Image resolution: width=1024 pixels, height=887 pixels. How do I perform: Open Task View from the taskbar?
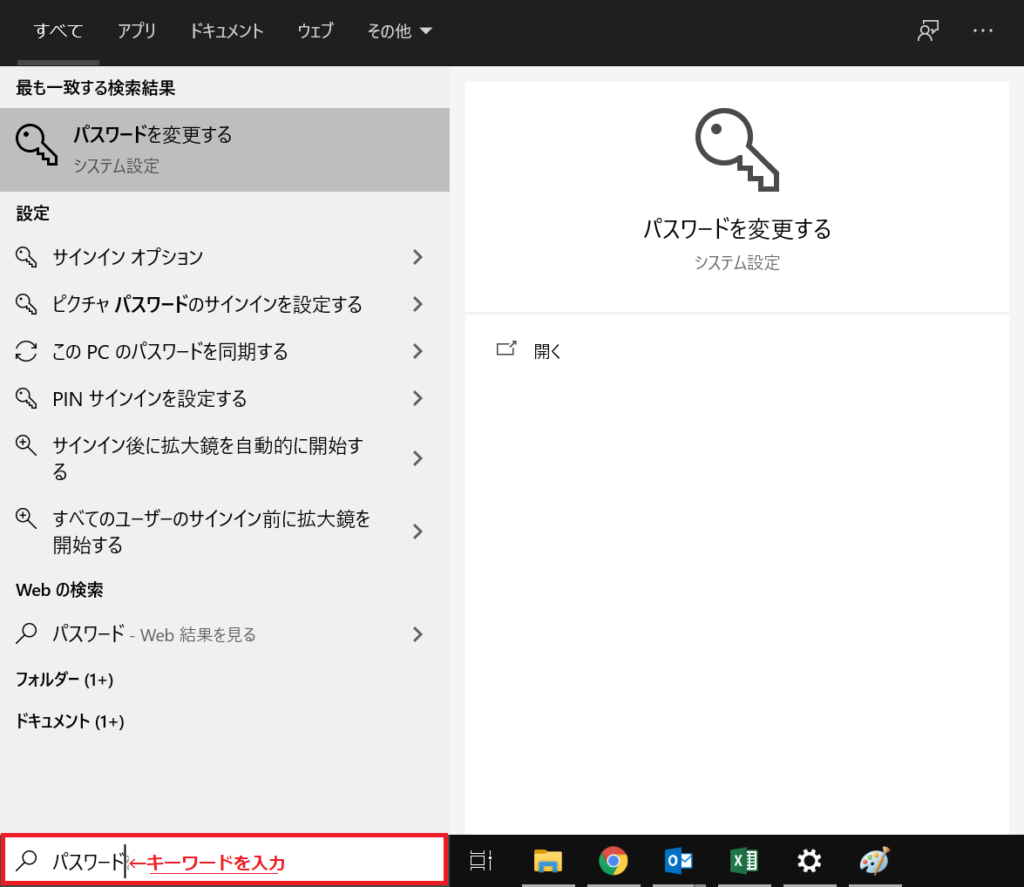481,860
